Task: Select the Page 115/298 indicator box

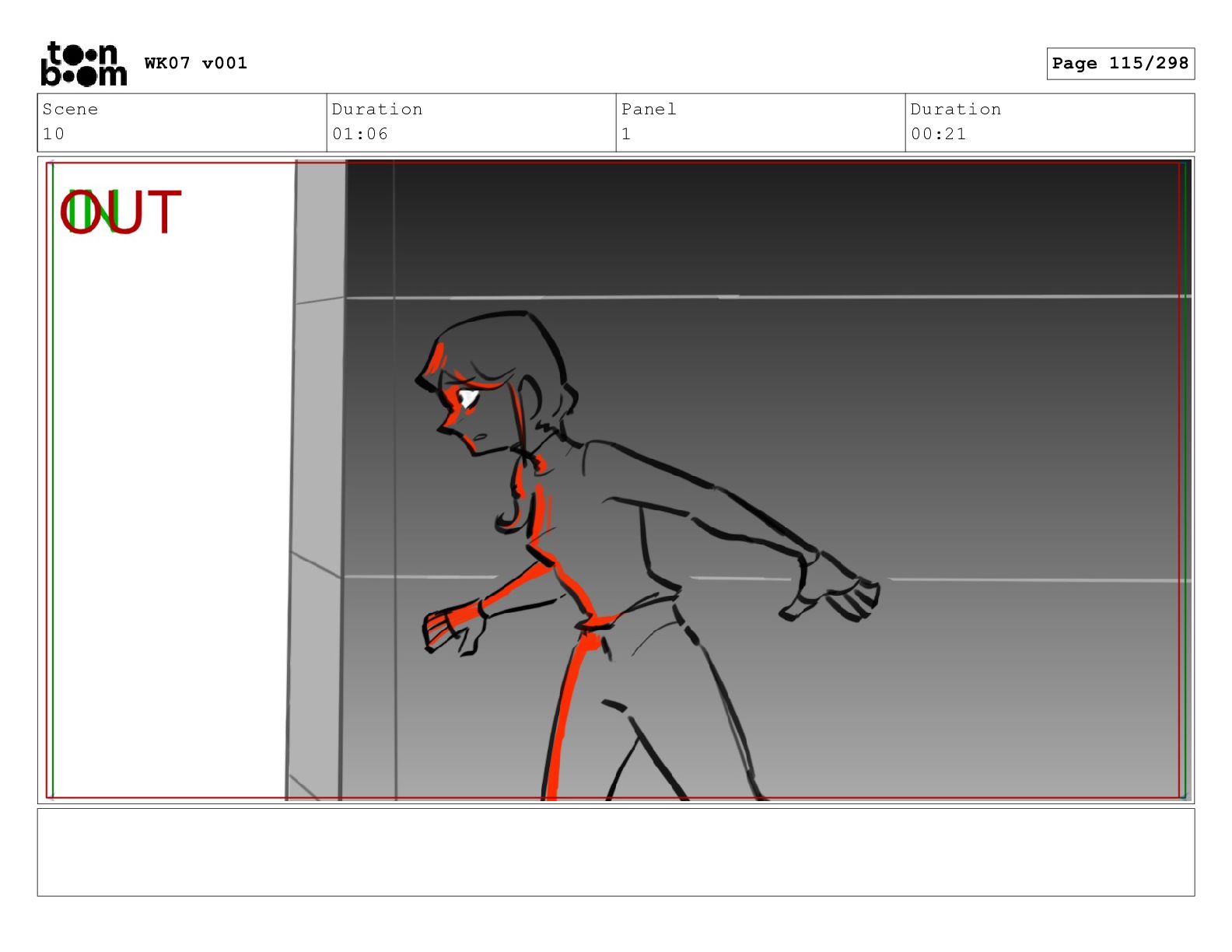Action: tap(1120, 64)
